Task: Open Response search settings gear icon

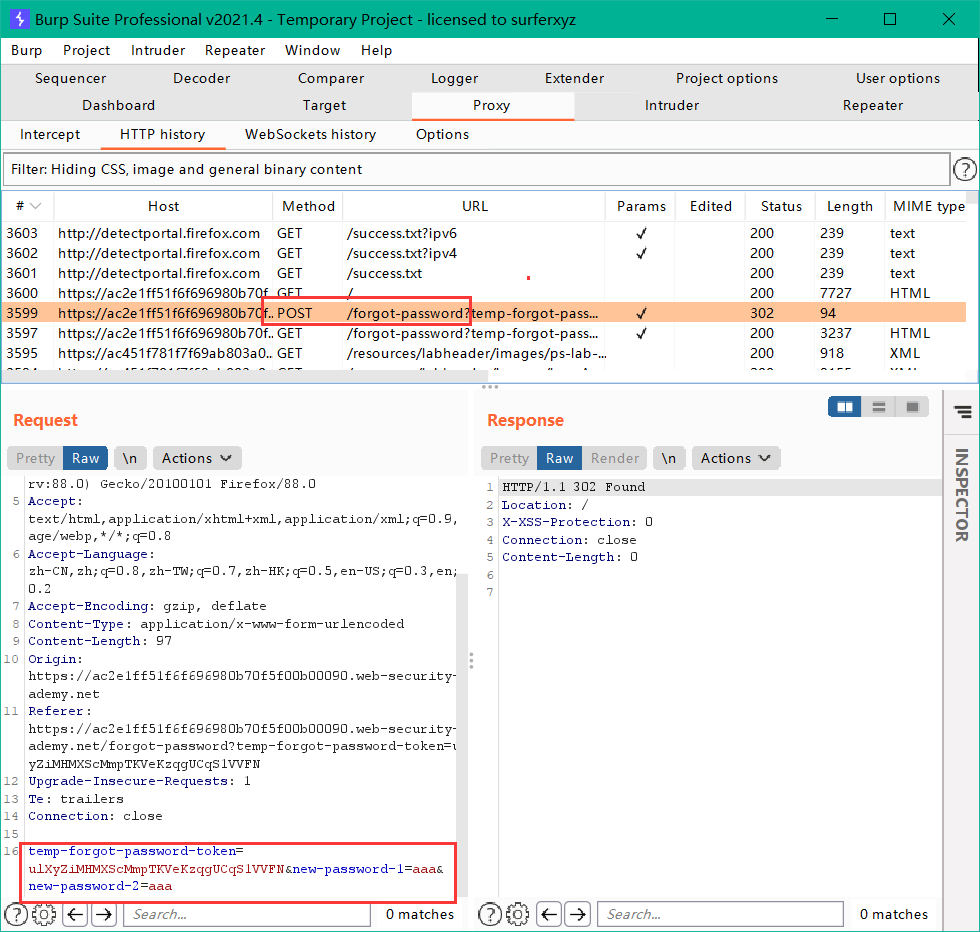Action: 518,914
